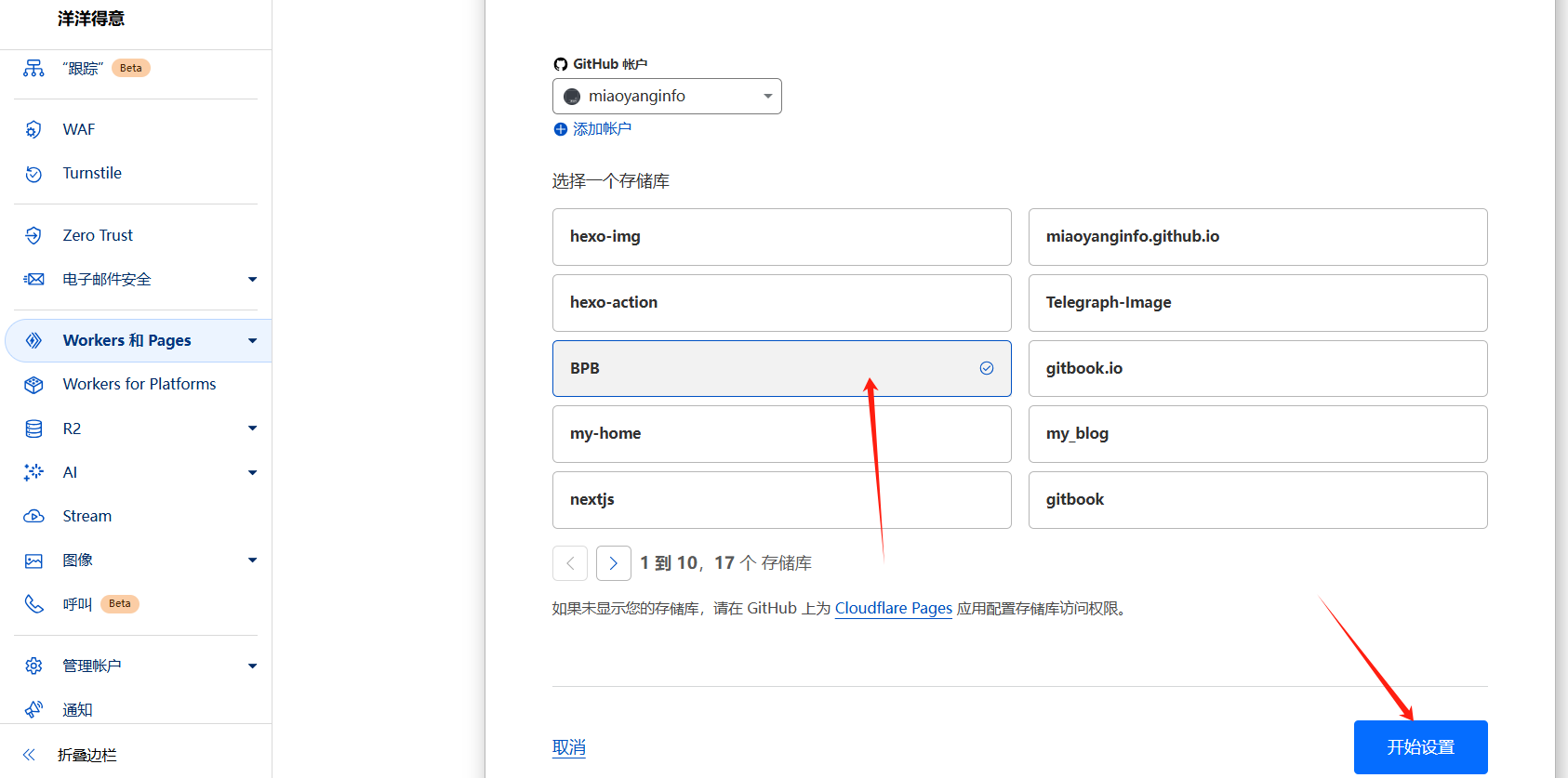Click the miaoyanginfo avatar in the dropdown
Viewport: 1568px width, 778px height.
[x=572, y=97]
